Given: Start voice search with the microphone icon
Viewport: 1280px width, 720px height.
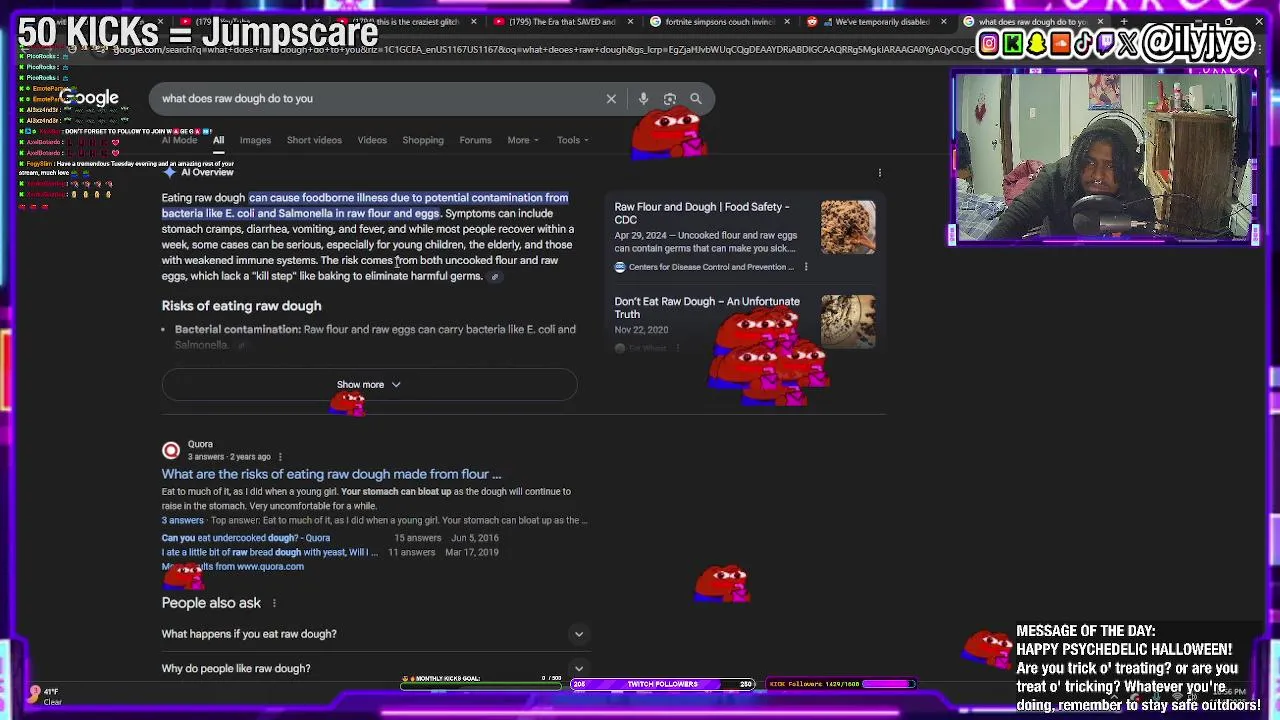Looking at the screenshot, I should pos(643,99).
